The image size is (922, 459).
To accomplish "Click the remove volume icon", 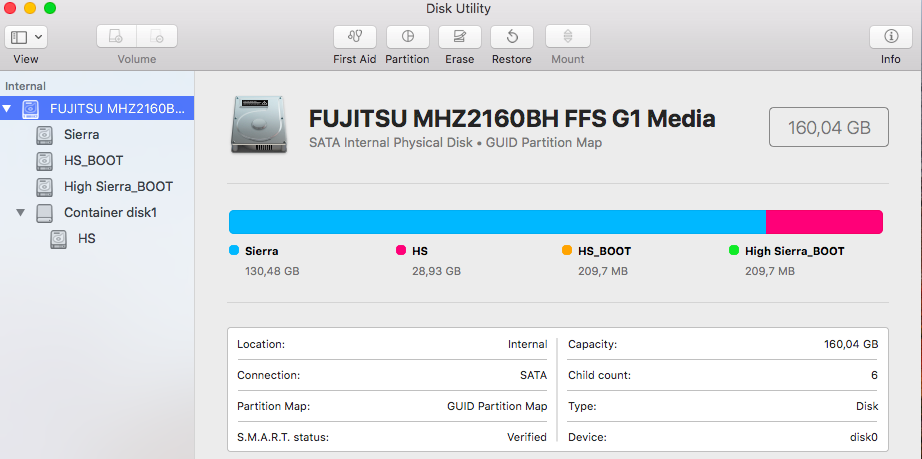I will tap(157, 37).
